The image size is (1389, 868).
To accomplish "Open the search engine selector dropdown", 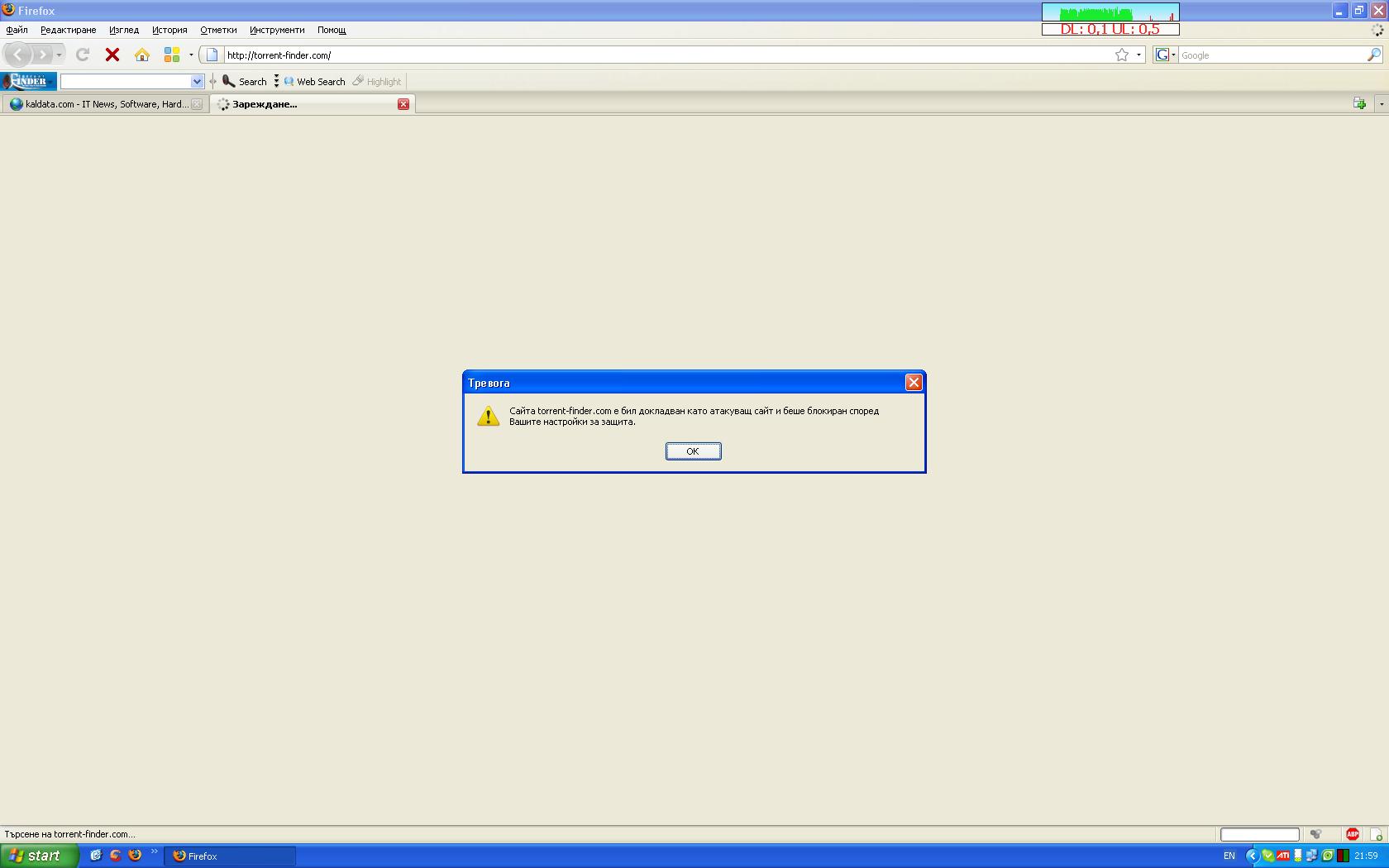I will pos(1165,55).
